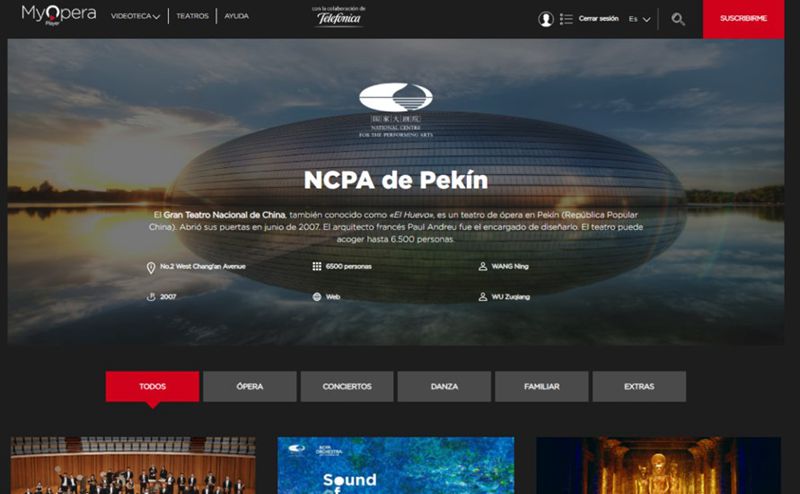The image size is (800, 494).
Task: Filter by the Conciertos tab
Action: click(x=347, y=386)
